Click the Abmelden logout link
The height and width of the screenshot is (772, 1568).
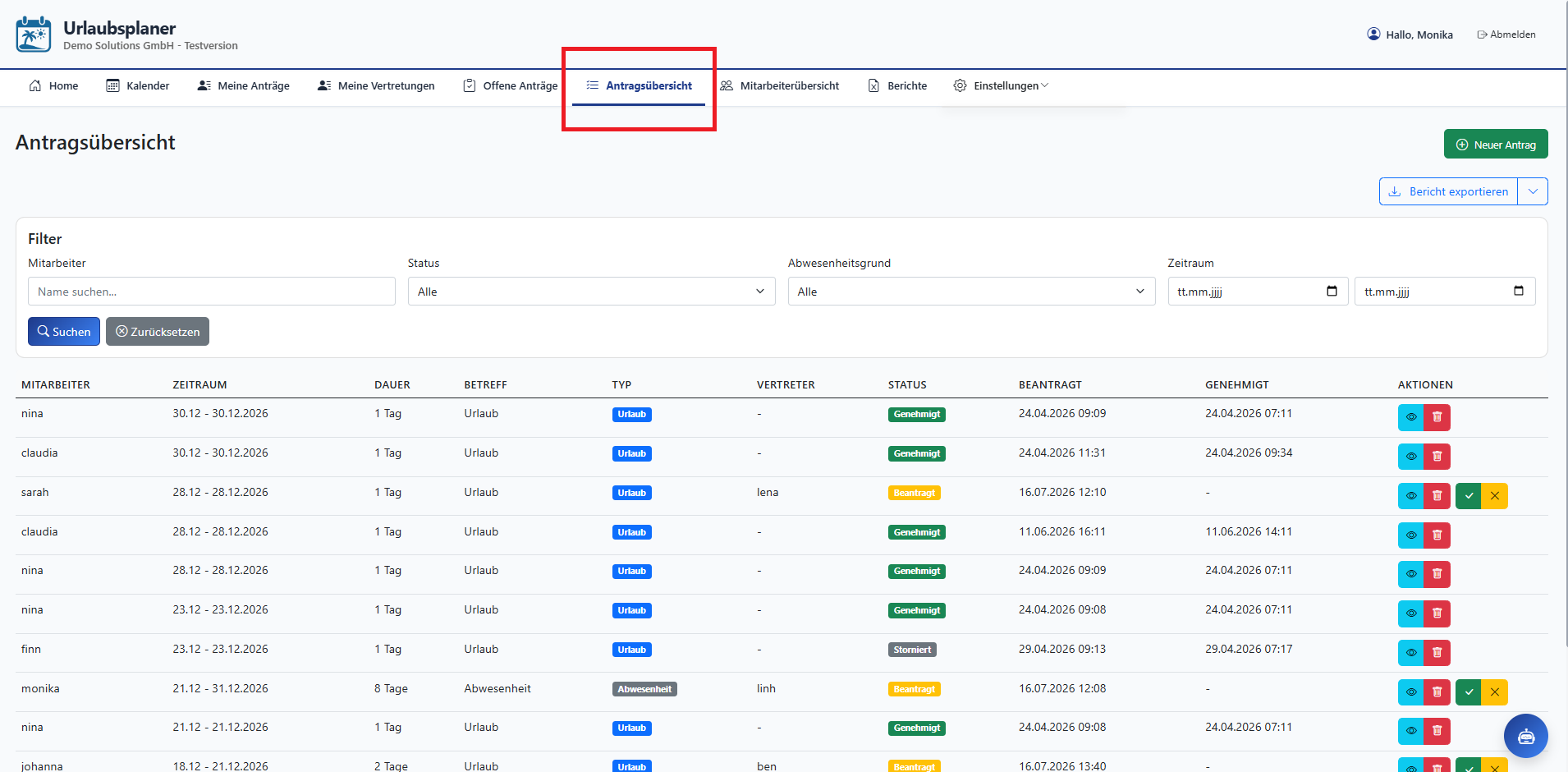pyautogui.click(x=1506, y=34)
